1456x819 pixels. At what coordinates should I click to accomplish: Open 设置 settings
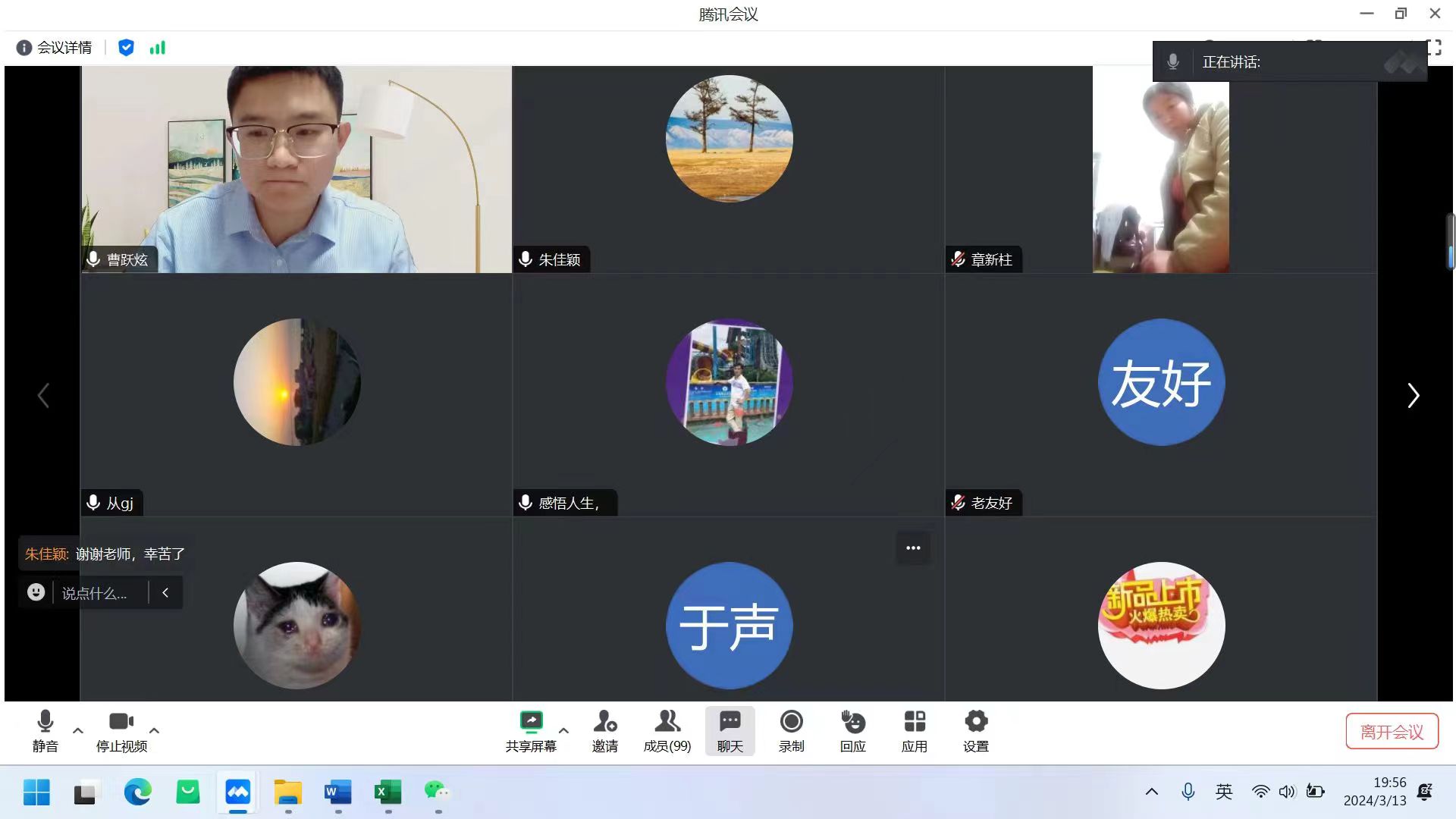point(976,731)
